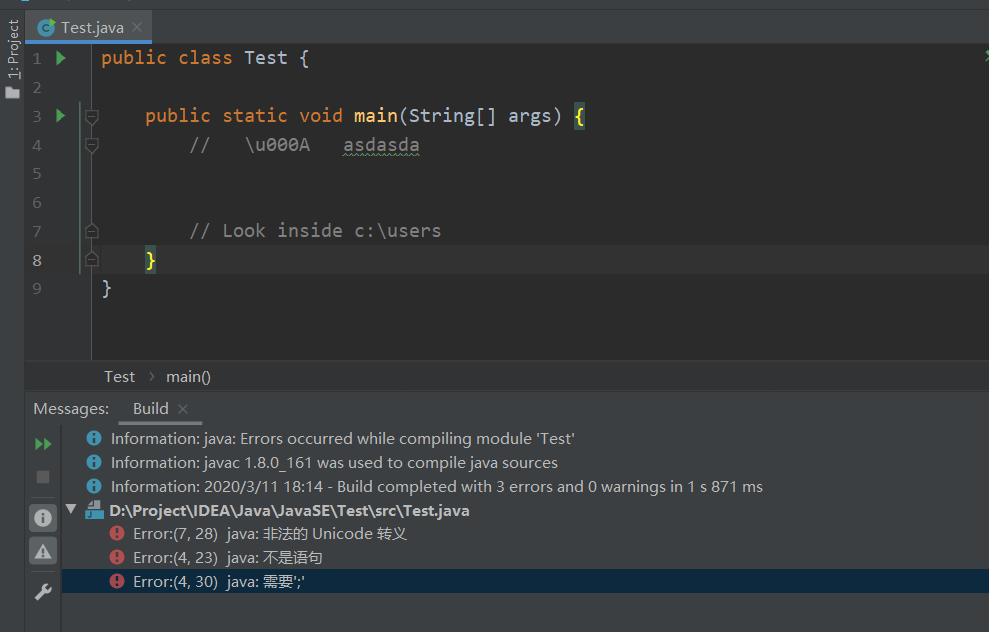Open the Project tool window sidebar tab

(13, 49)
